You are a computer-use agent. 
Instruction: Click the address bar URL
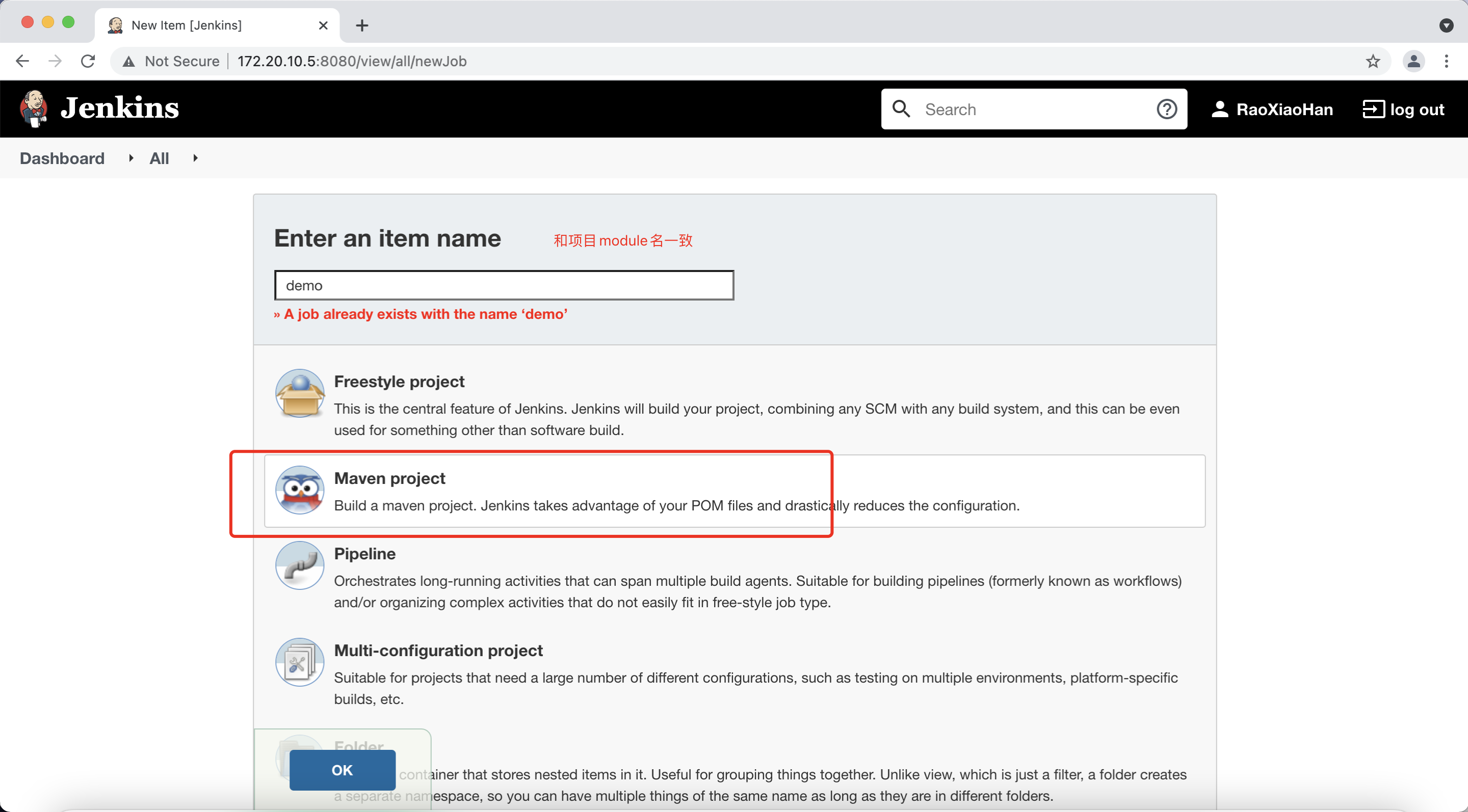point(352,61)
